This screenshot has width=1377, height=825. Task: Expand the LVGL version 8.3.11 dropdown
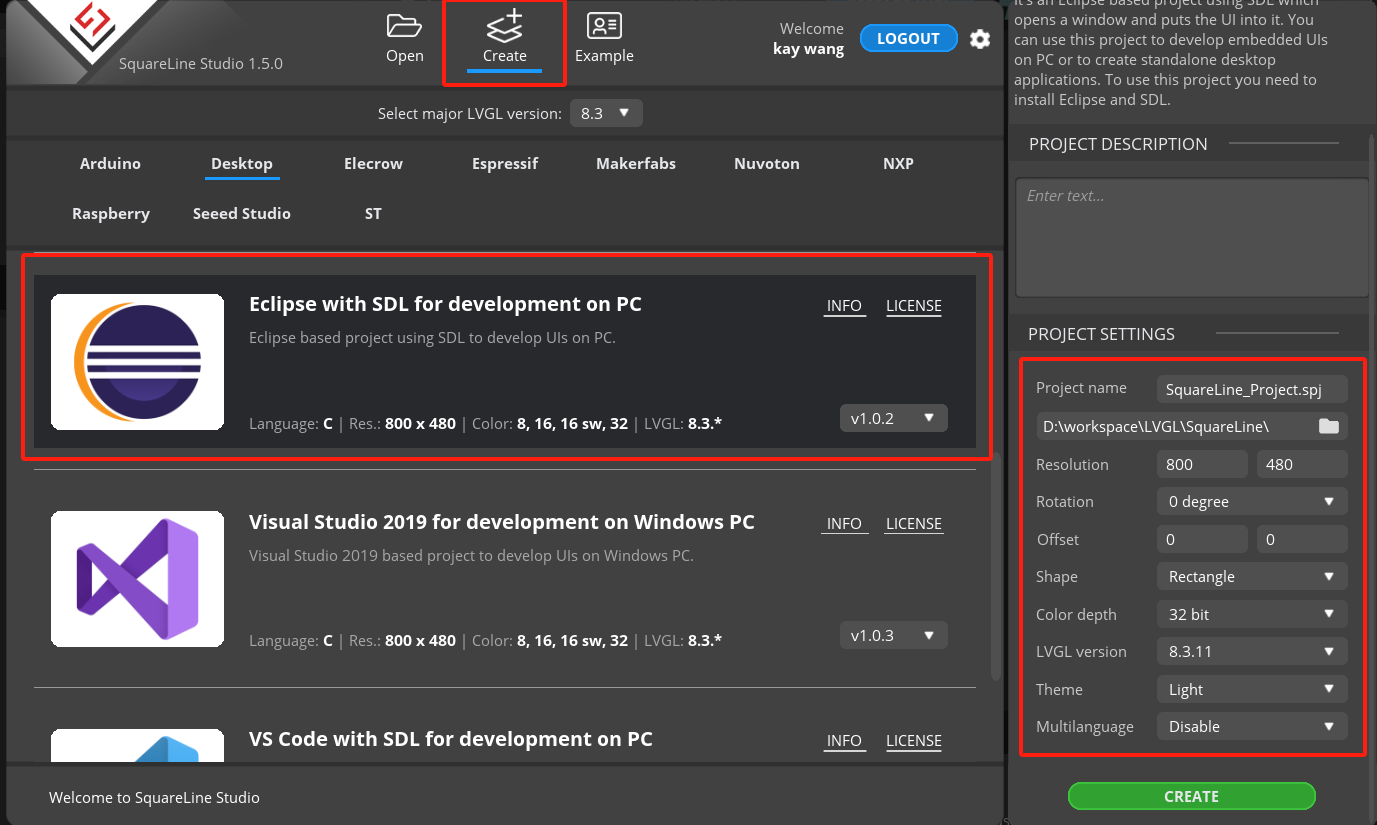pos(1252,651)
